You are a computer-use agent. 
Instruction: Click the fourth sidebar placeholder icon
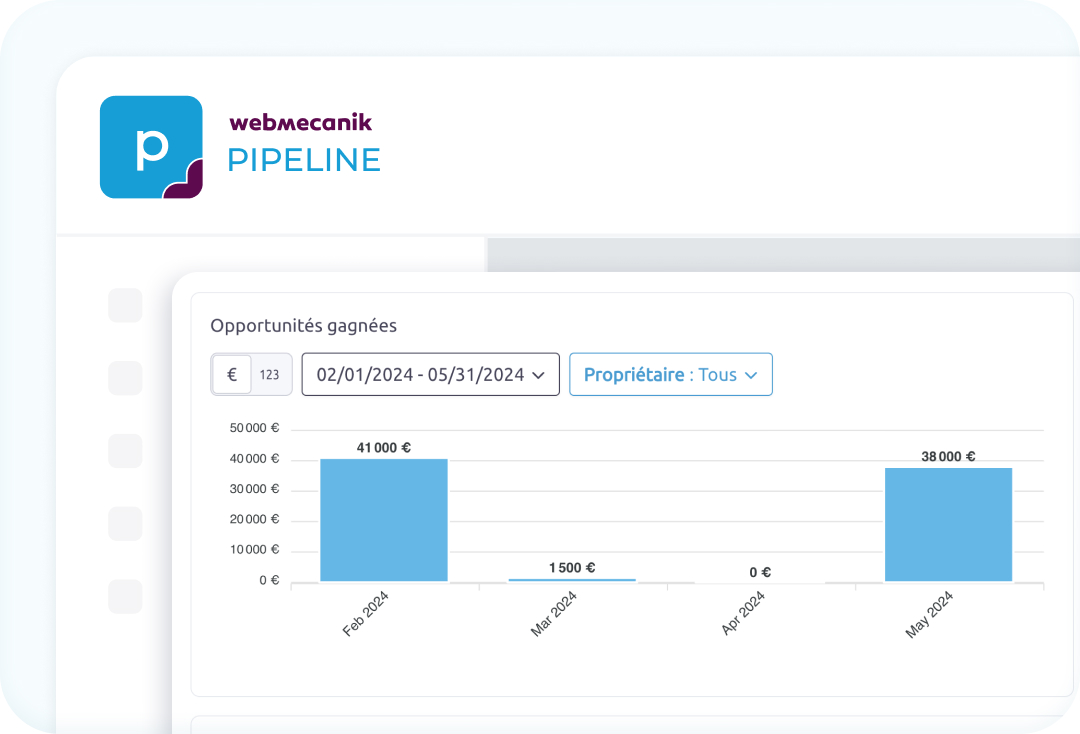point(125,524)
